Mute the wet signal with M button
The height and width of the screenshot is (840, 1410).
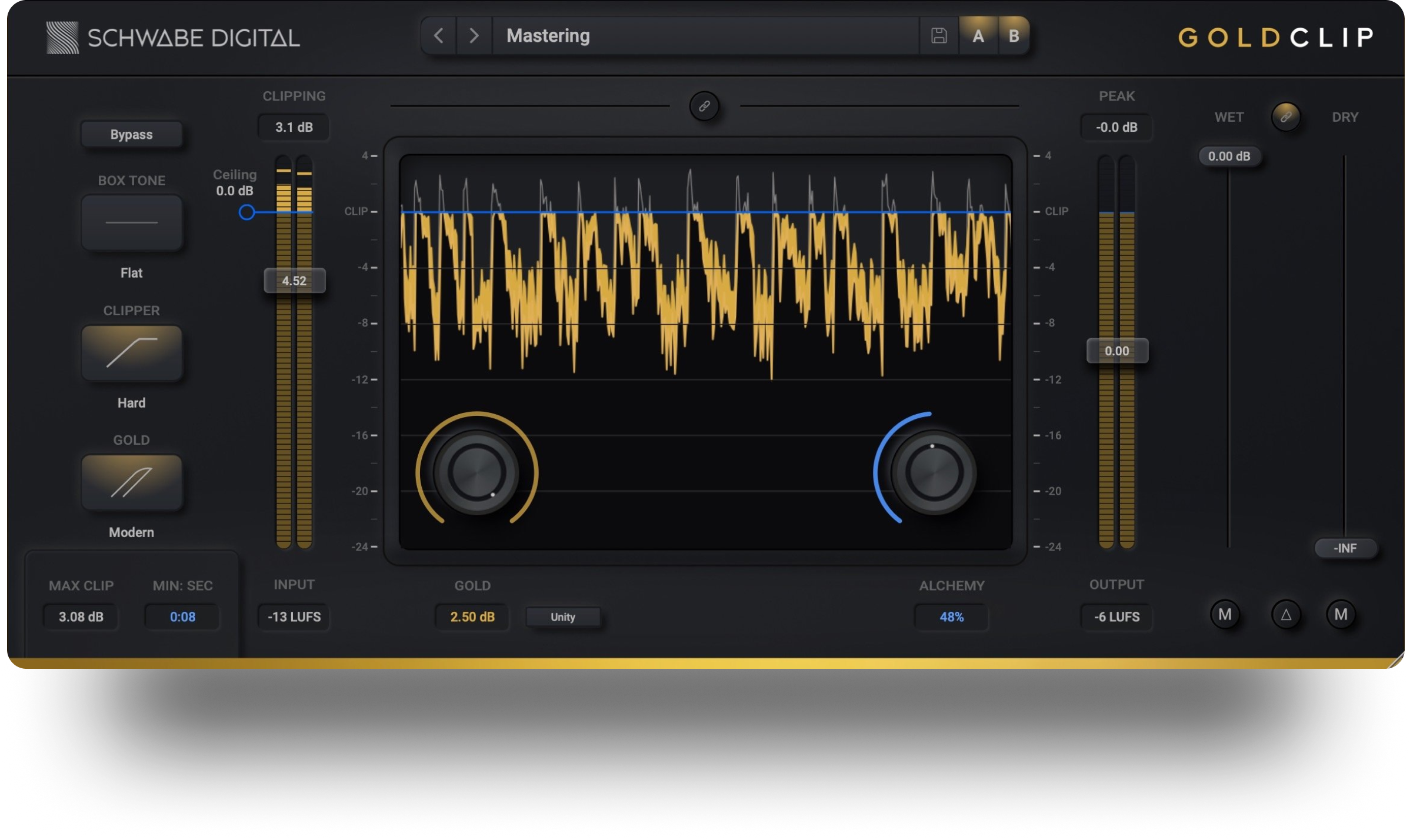1225,615
